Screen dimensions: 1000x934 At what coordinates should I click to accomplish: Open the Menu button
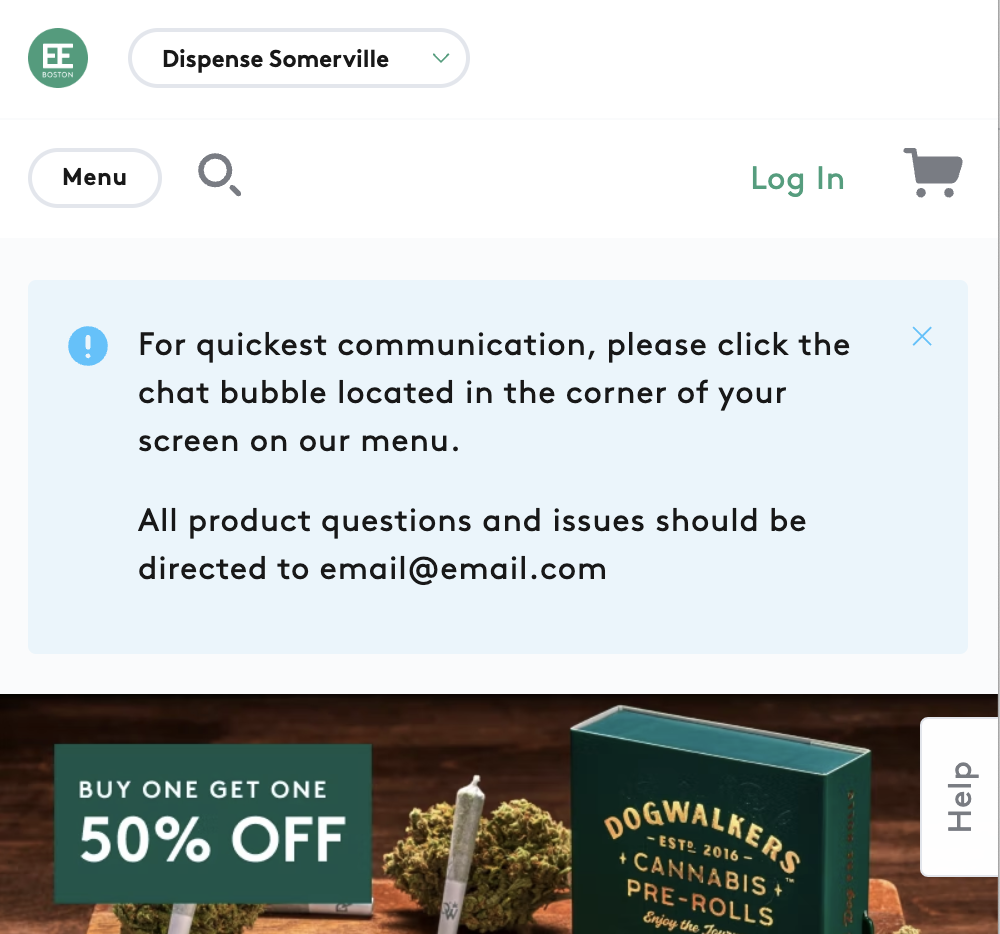click(94, 178)
